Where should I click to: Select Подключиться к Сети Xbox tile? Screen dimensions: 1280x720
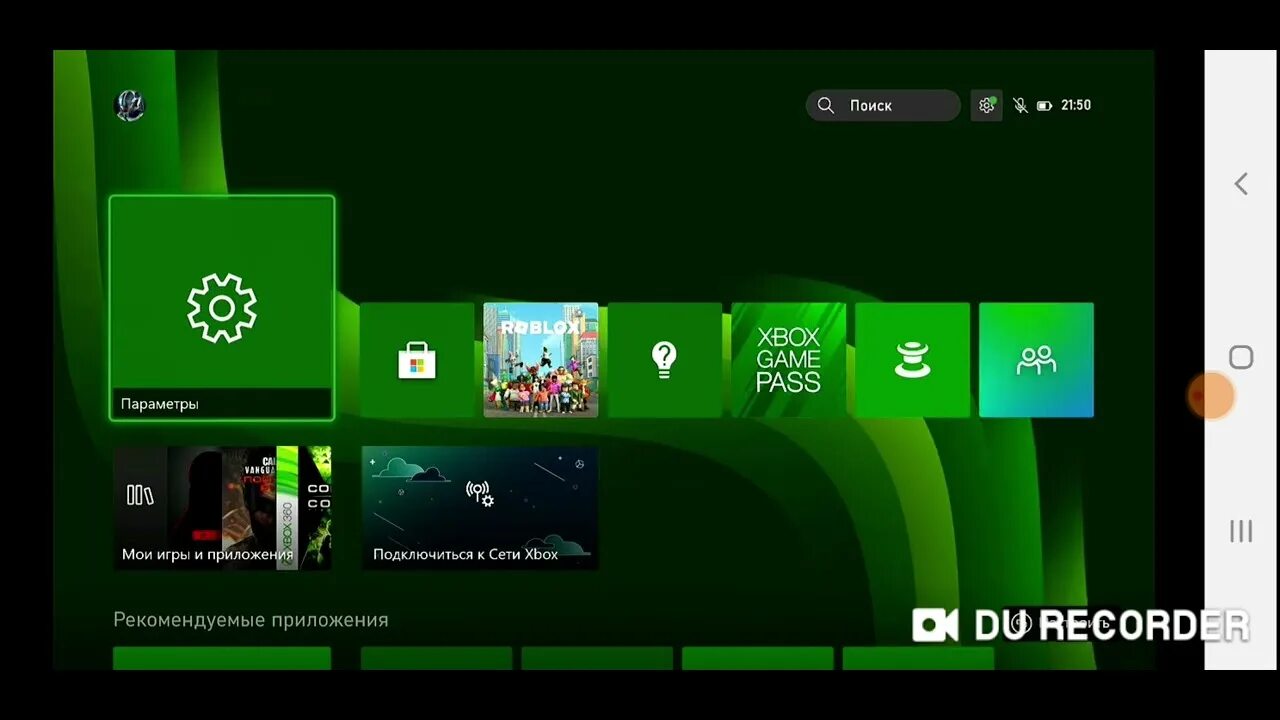click(x=480, y=508)
